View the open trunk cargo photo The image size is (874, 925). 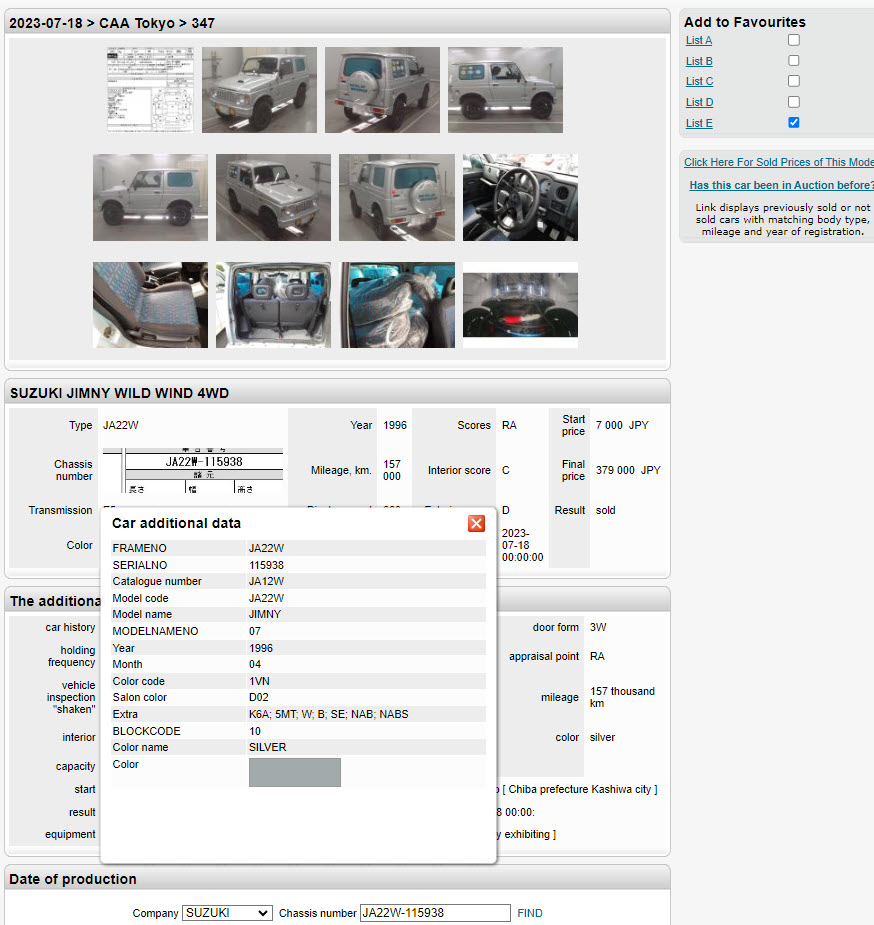(273, 305)
